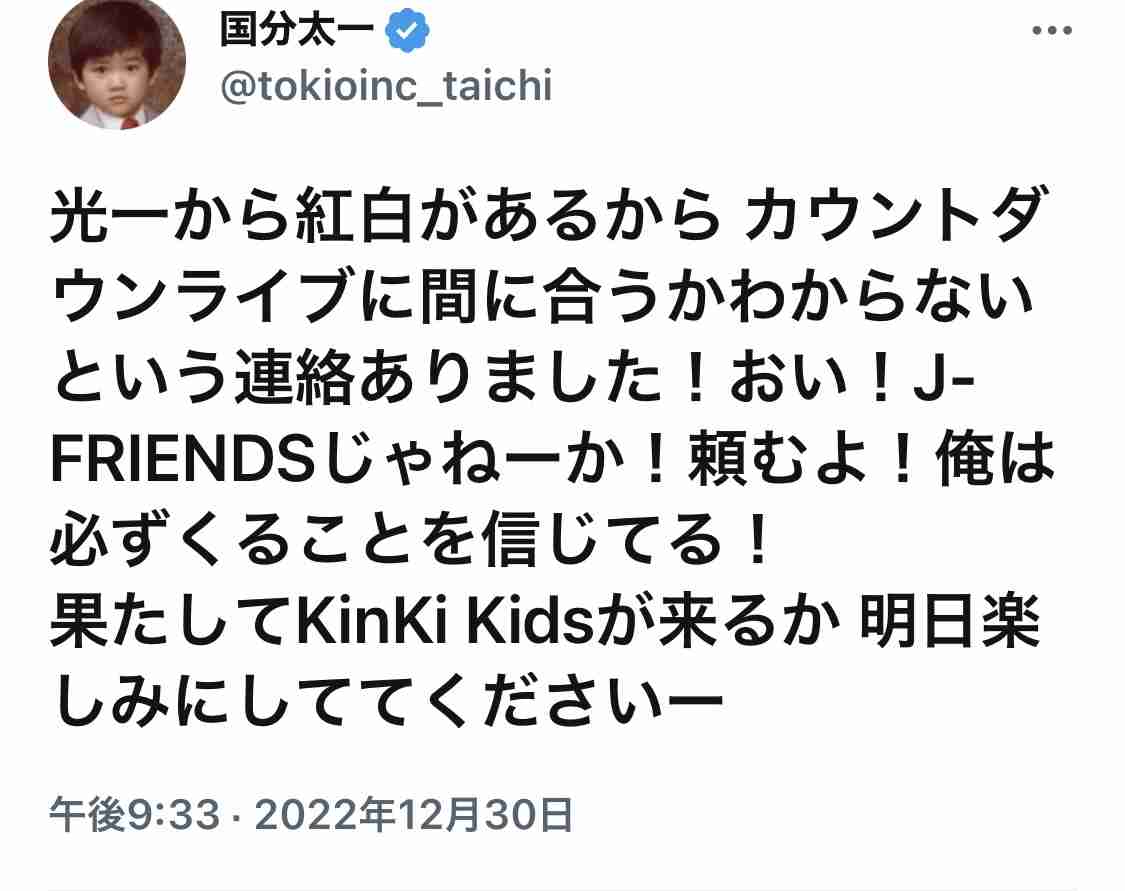
Task: Click the phrase という連絡ありました
Action: (357, 377)
